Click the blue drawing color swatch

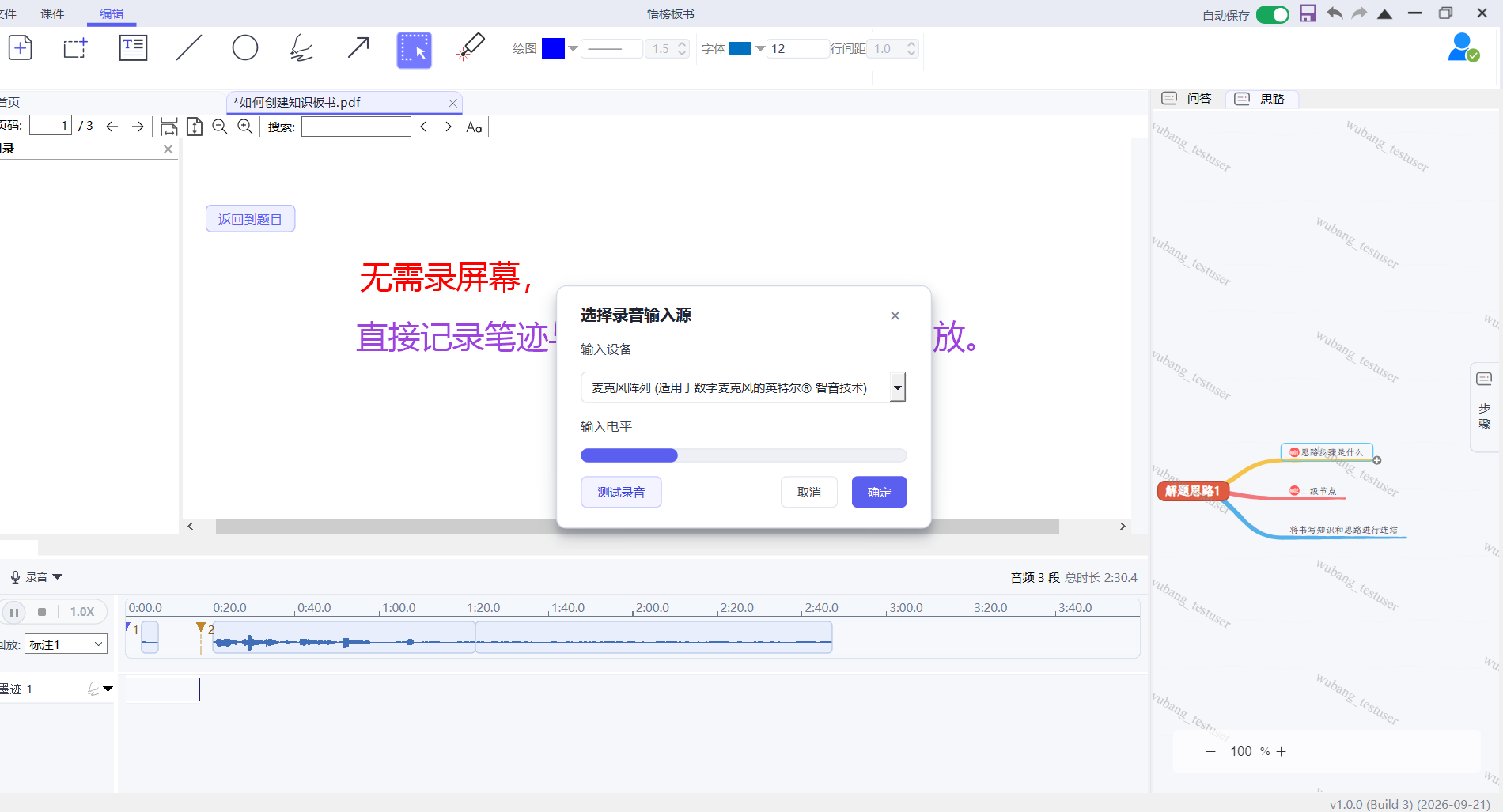(553, 49)
